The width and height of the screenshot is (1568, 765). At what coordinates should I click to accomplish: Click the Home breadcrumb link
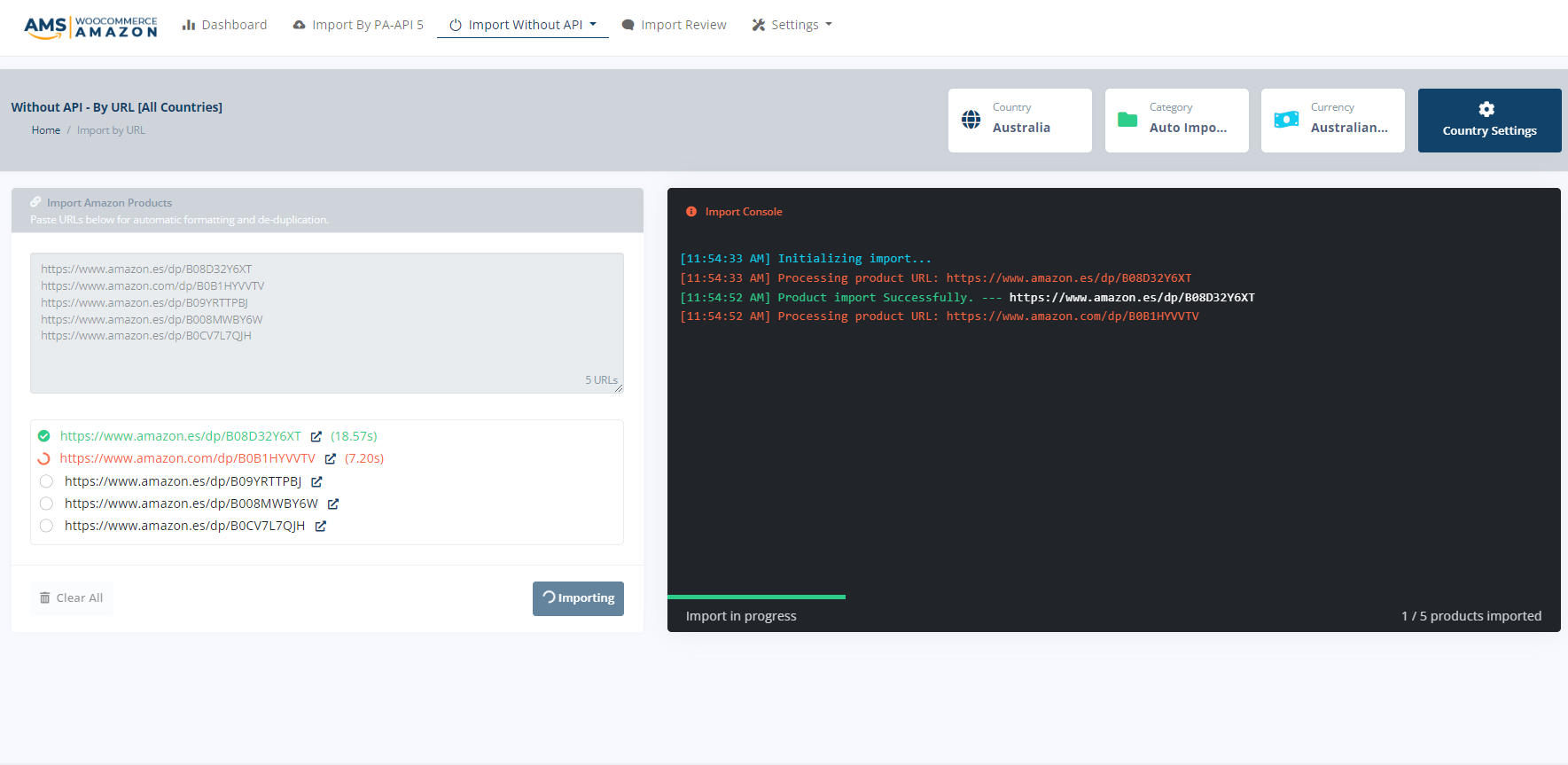coord(46,130)
